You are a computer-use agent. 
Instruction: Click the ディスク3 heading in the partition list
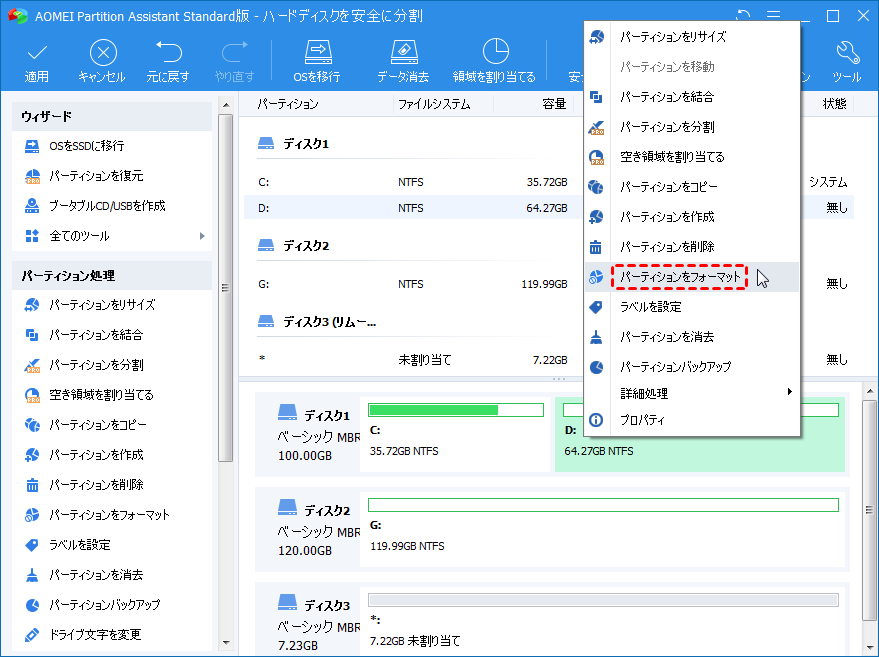pos(330,322)
